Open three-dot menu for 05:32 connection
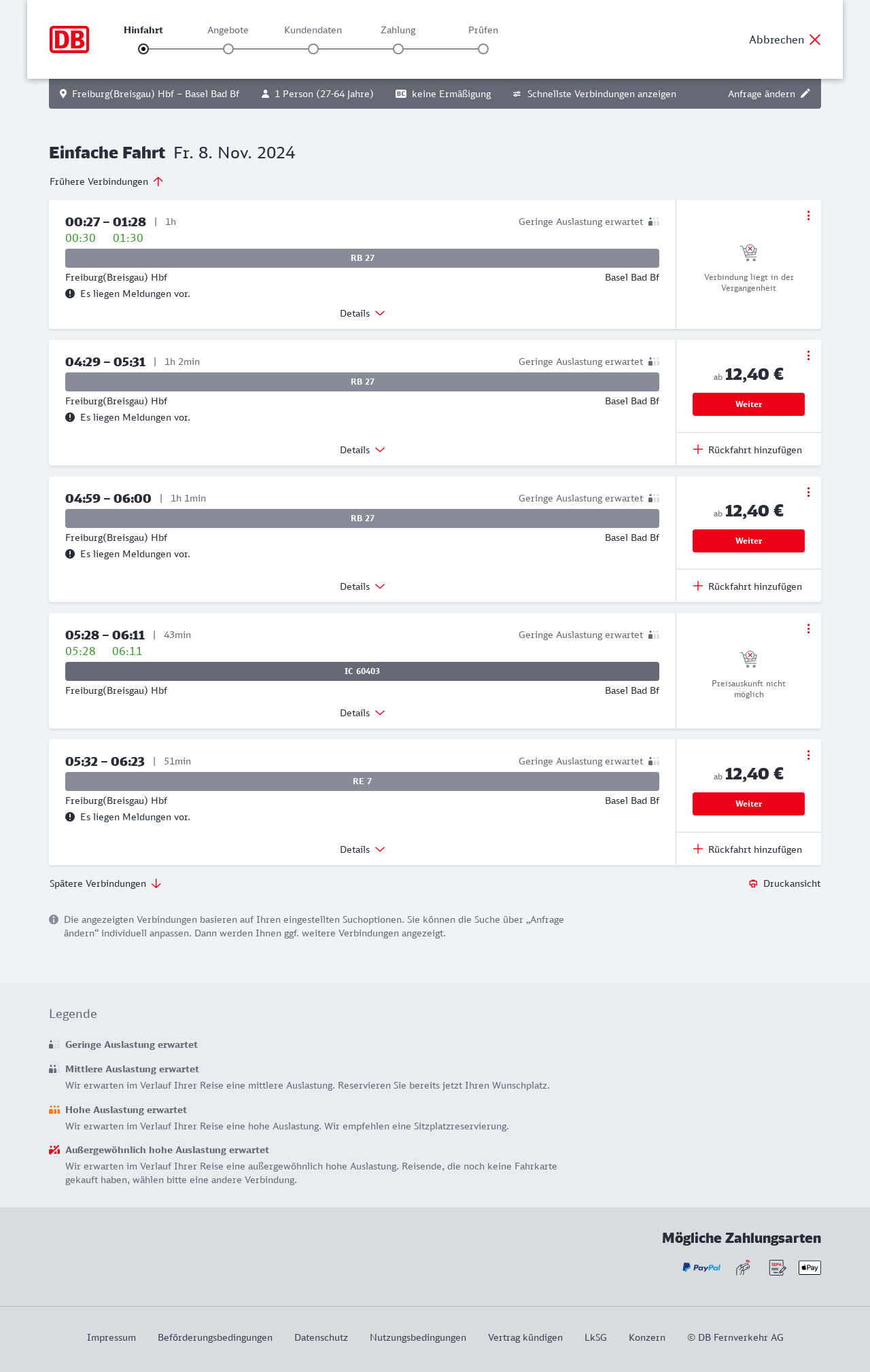This screenshot has width=870, height=1372. 808,755
